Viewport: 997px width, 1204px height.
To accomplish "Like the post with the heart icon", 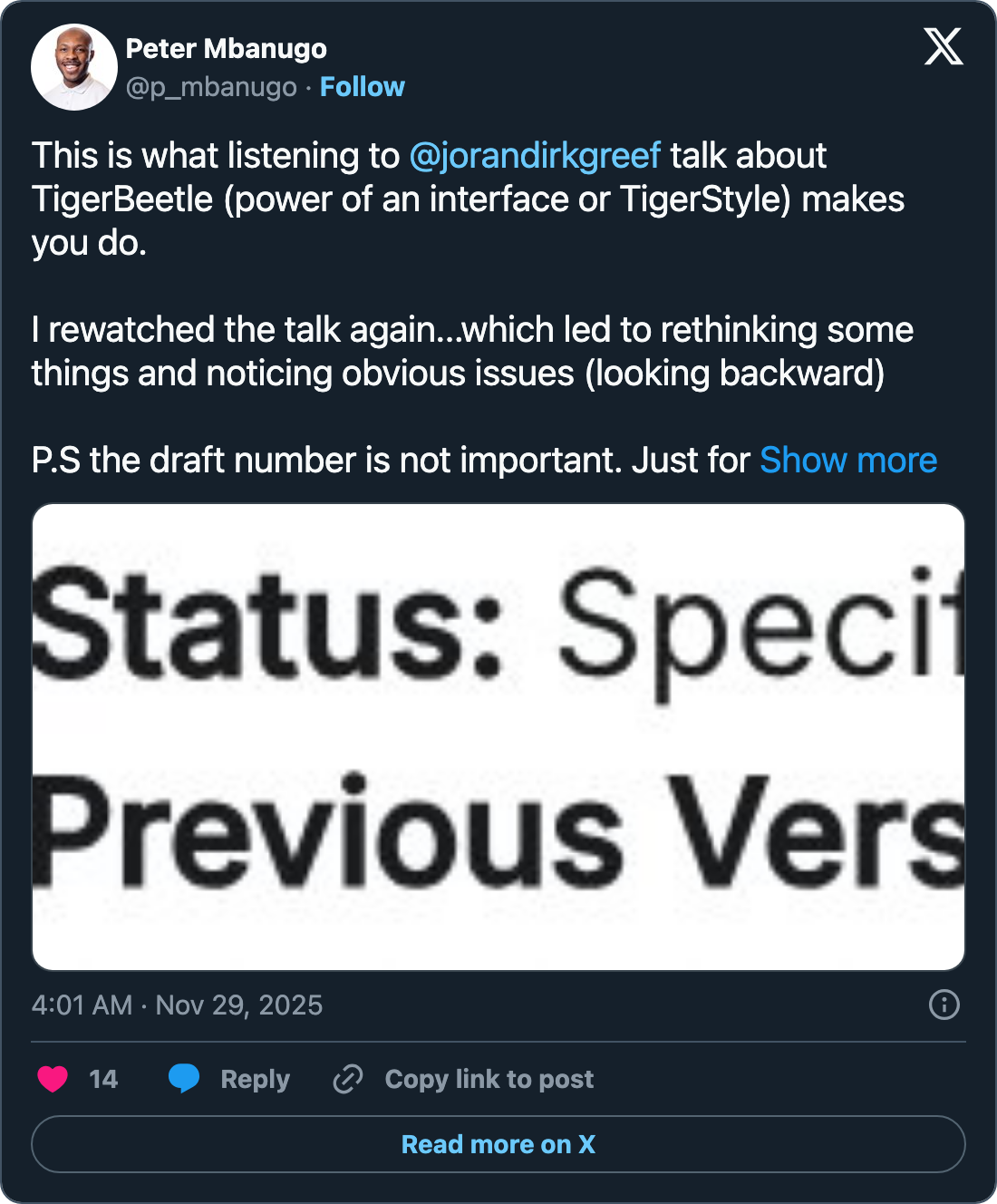I will [x=53, y=1079].
